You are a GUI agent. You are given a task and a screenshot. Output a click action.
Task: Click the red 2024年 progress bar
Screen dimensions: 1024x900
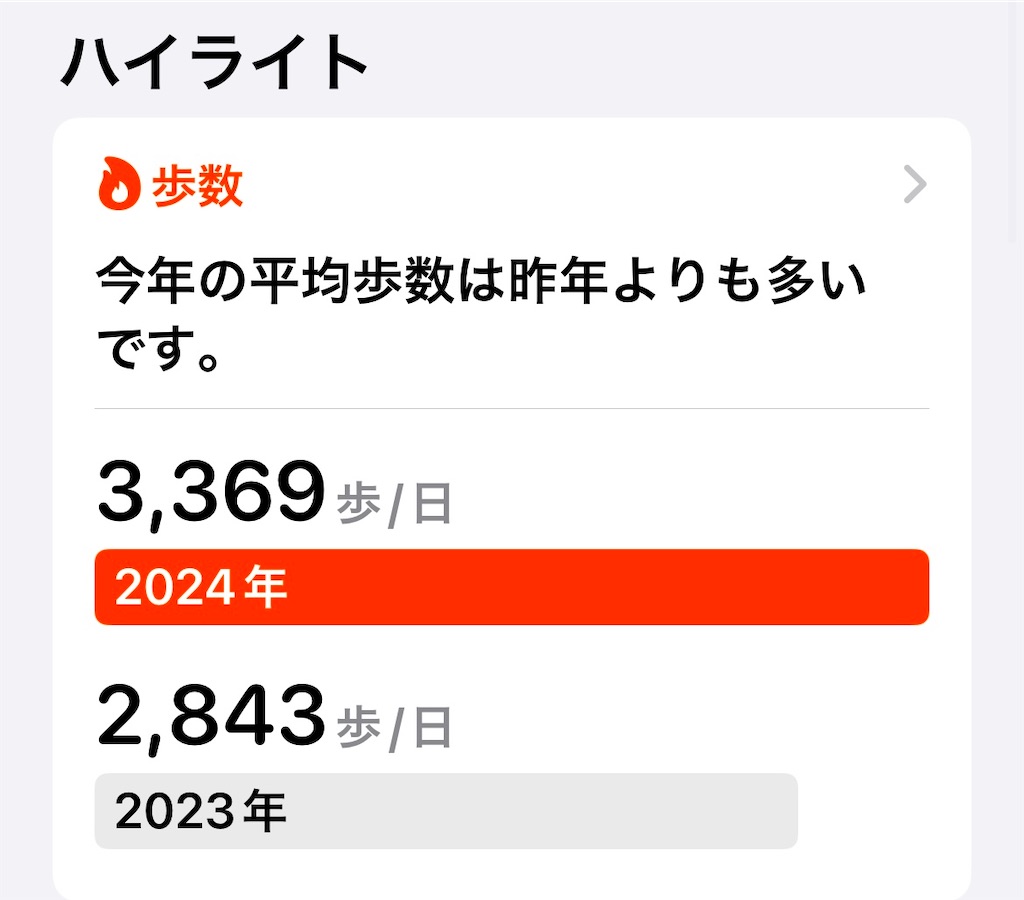pyautogui.click(x=512, y=588)
